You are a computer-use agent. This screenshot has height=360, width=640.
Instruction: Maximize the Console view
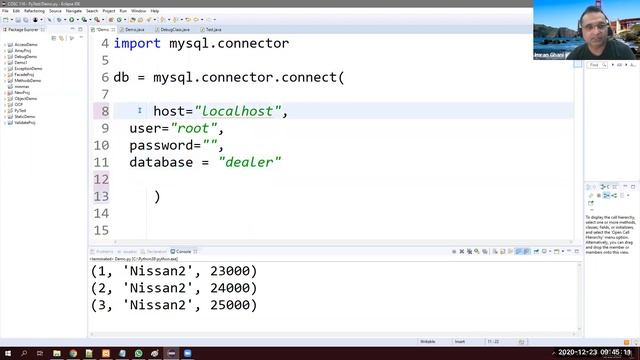pyautogui.click(x=577, y=251)
